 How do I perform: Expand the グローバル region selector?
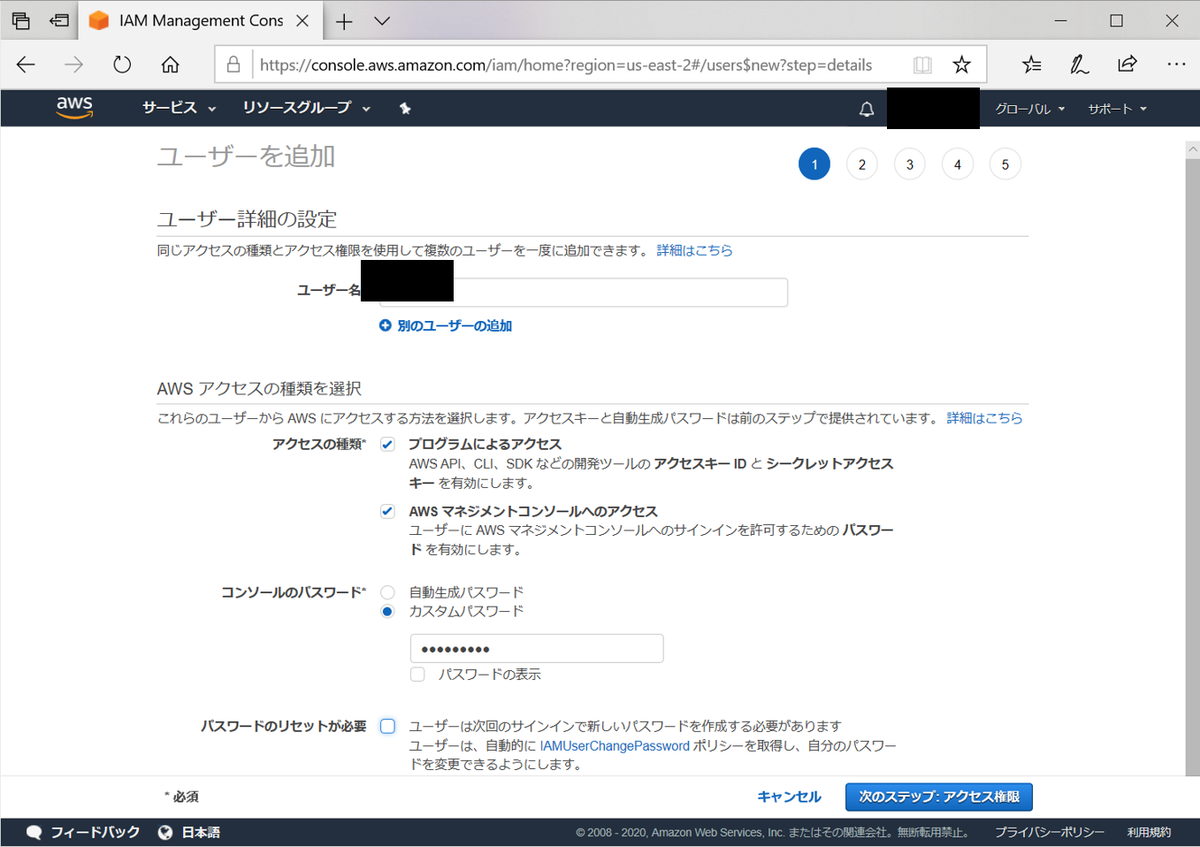pos(1028,108)
